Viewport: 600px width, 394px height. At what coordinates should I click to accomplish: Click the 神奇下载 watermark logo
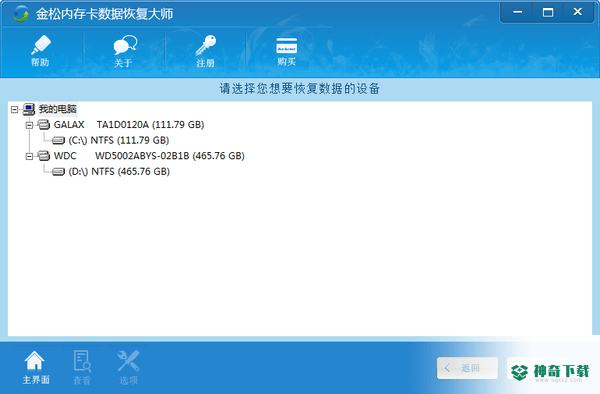550,371
